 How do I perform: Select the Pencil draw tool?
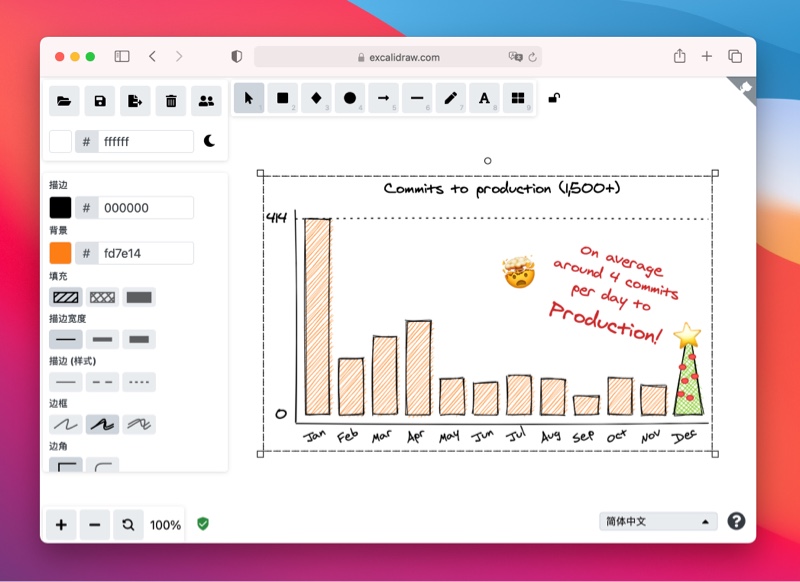tap(451, 98)
